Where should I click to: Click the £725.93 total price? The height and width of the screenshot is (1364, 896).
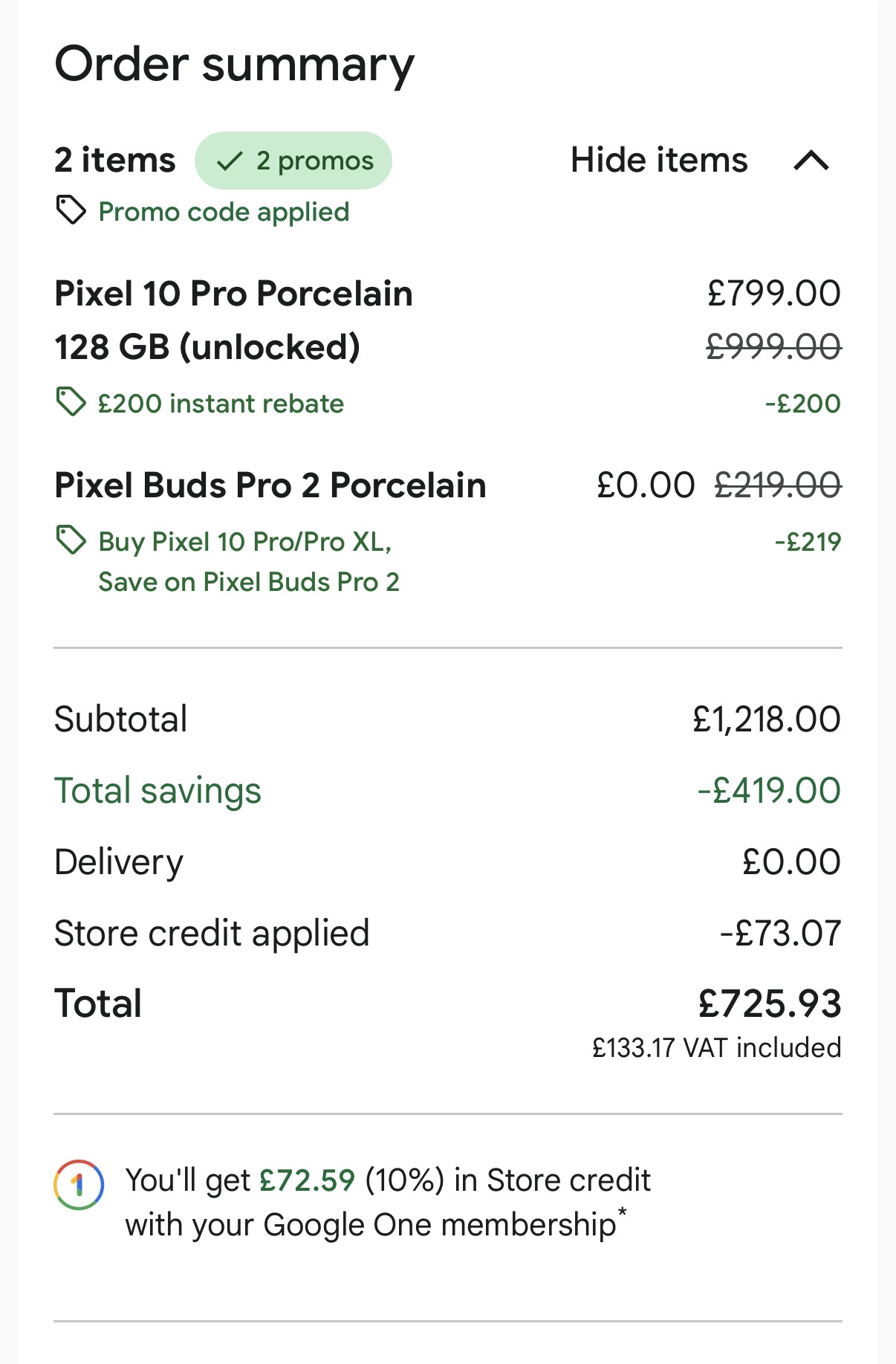(769, 1003)
